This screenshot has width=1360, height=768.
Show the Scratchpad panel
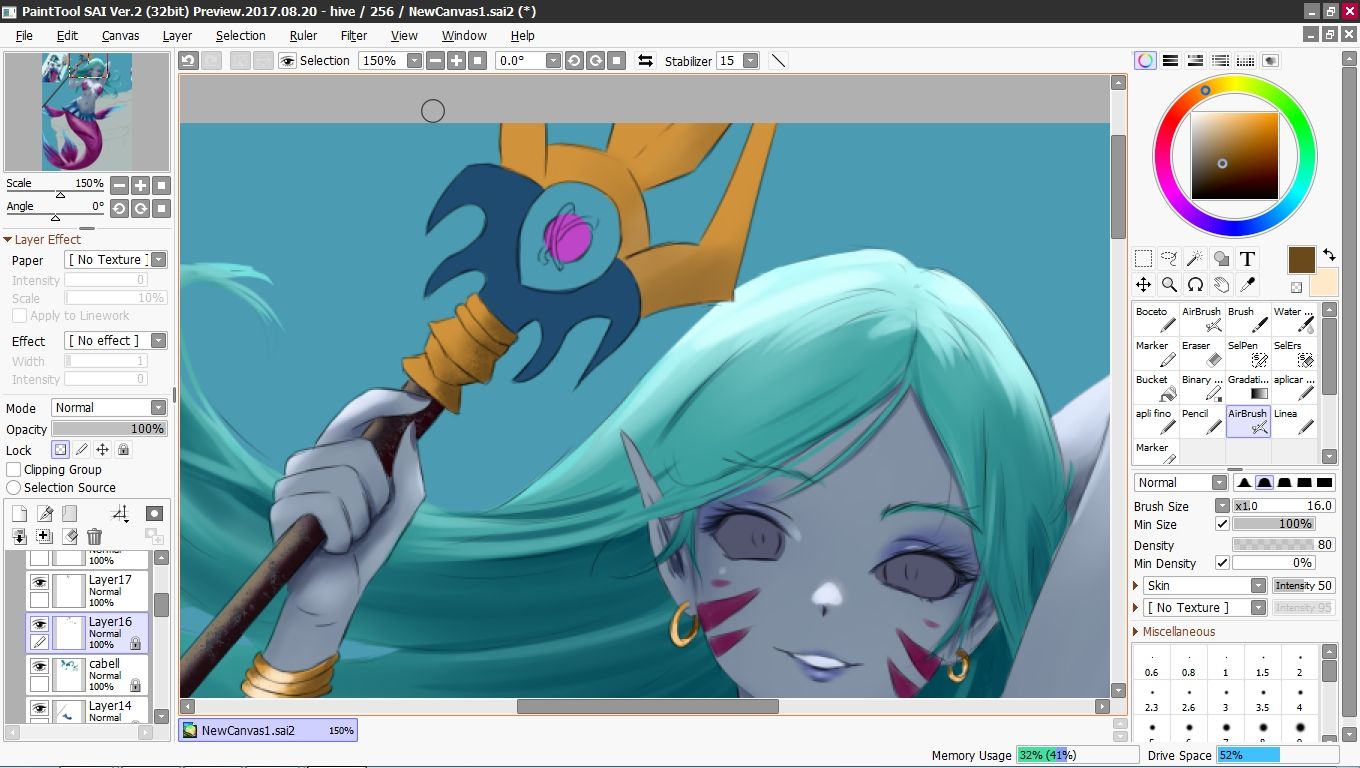pos(1270,61)
